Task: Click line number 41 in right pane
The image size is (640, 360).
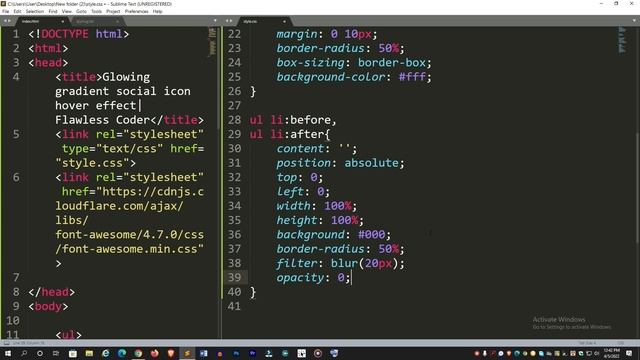Action: (x=234, y=306)
